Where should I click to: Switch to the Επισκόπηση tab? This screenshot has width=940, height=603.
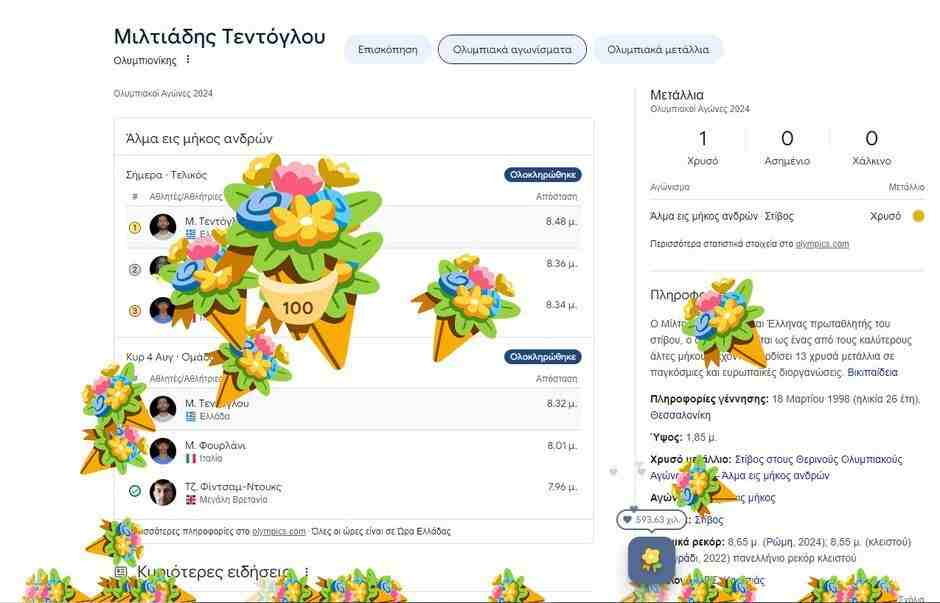coord(387,49)
